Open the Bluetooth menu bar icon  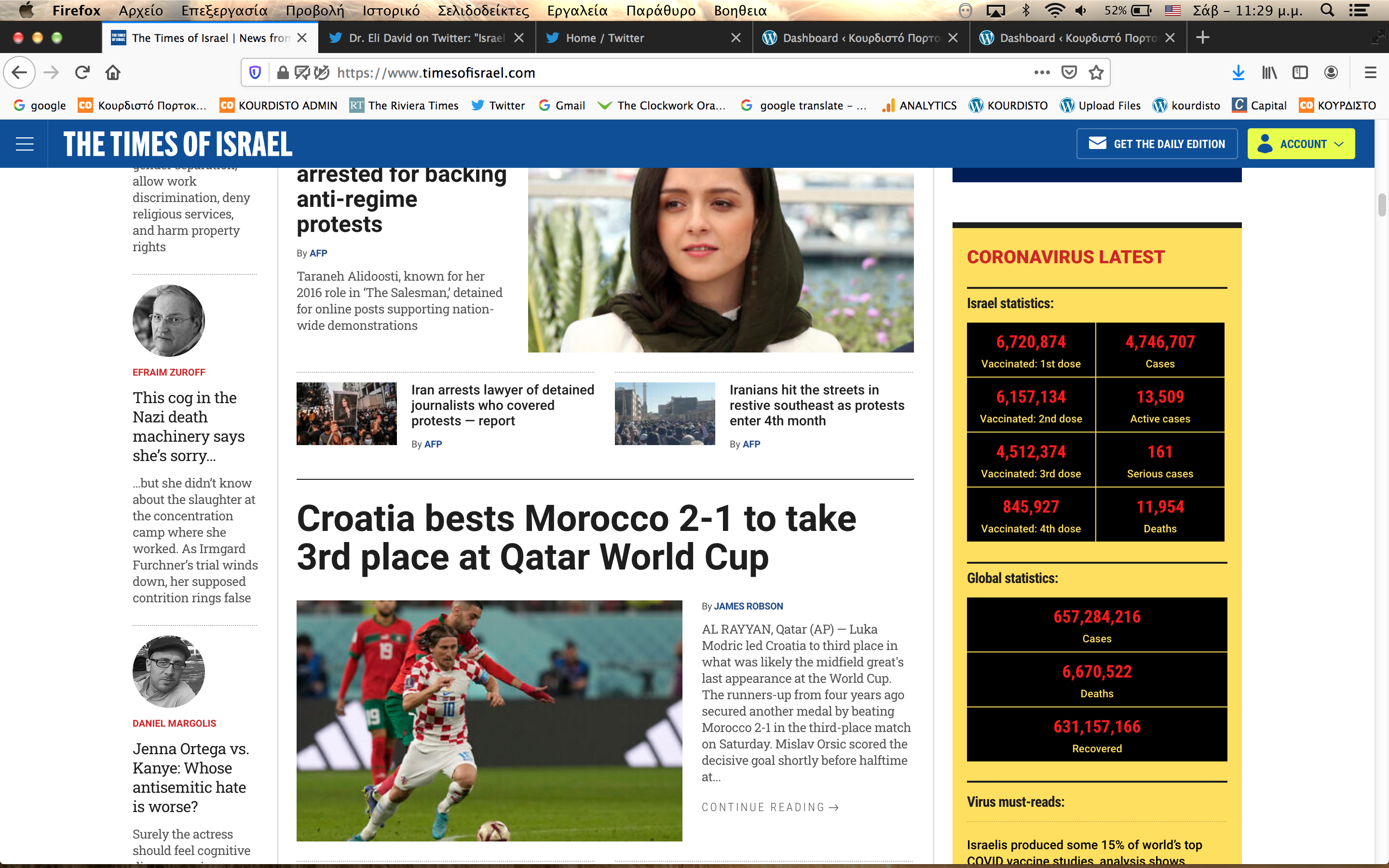click(x=1026, y=10)
